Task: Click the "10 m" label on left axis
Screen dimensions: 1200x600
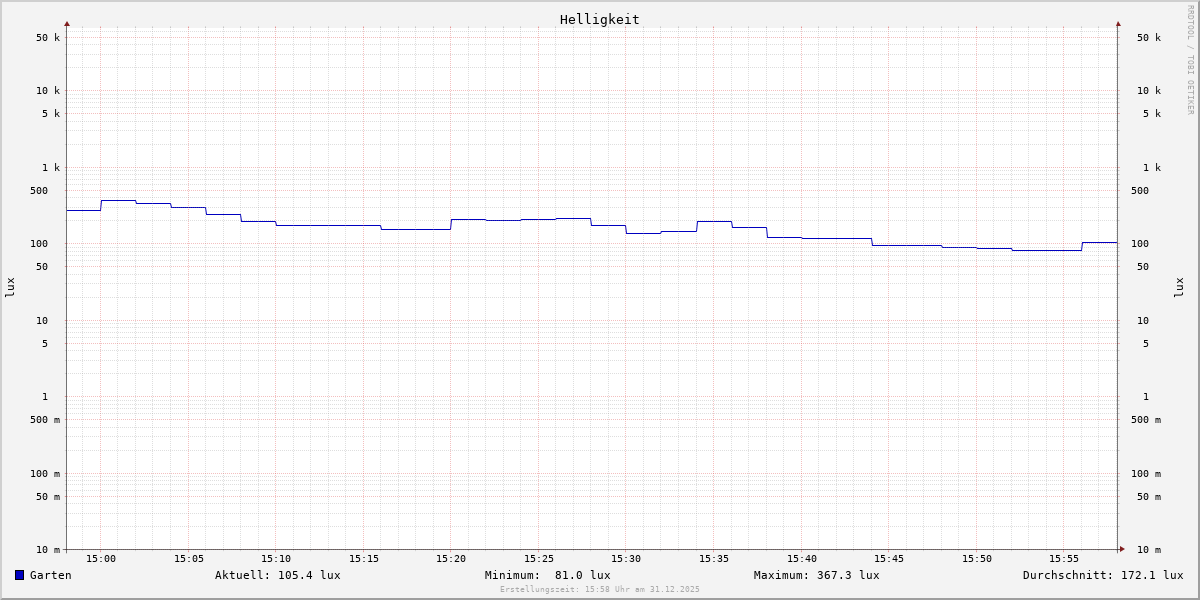Action: coord(48,550)
